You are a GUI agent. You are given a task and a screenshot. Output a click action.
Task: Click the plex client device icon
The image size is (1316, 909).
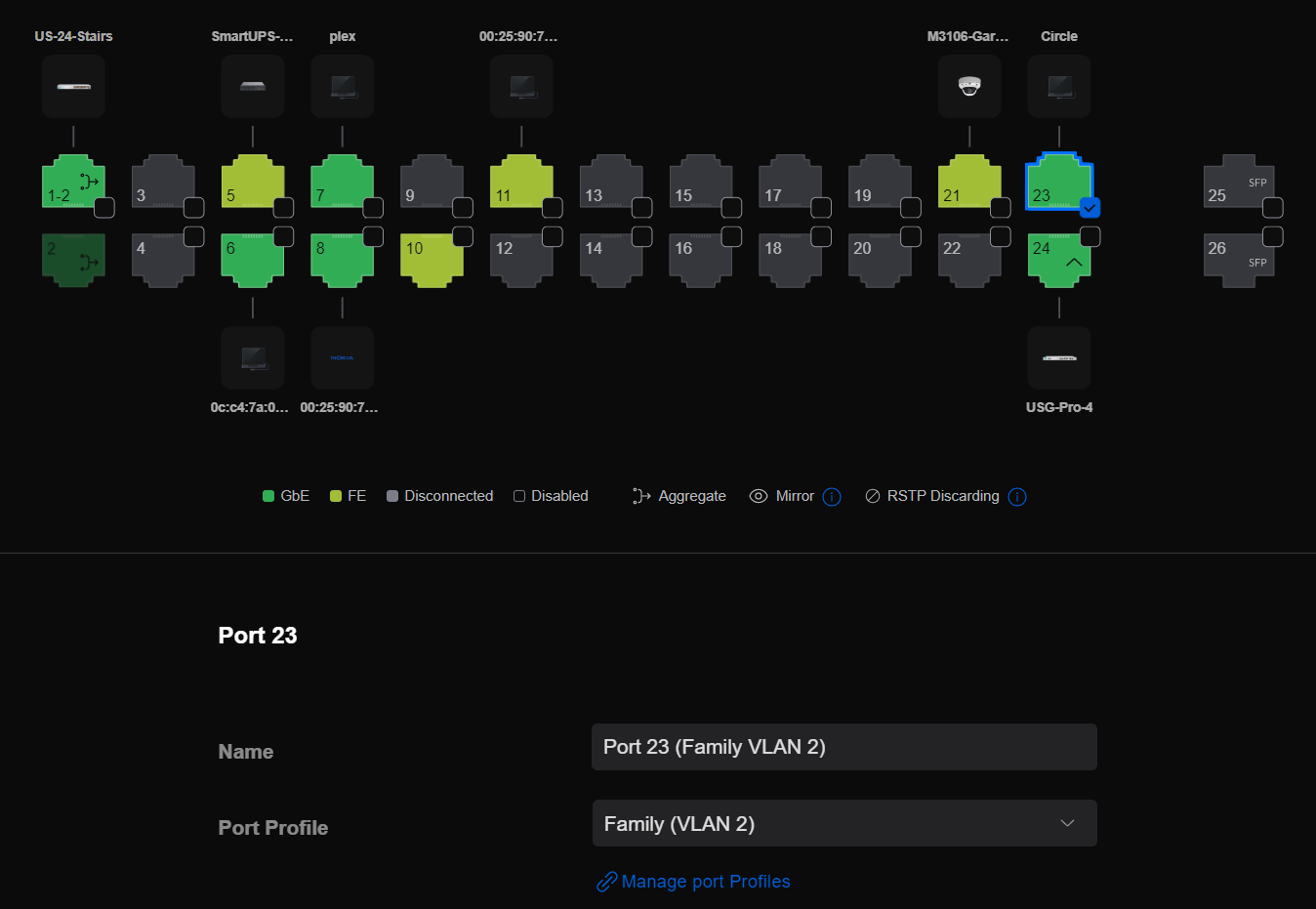pos(343,87)
